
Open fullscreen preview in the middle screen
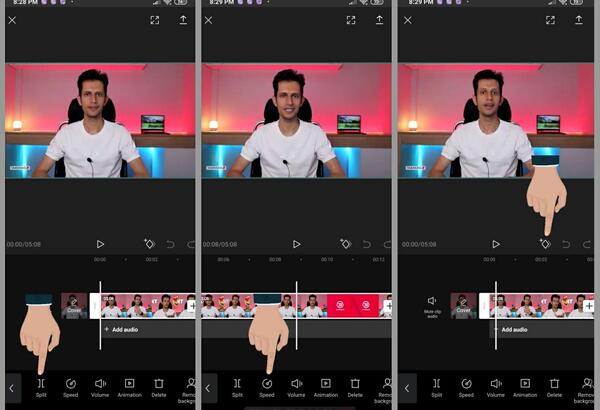coord(351,20)
